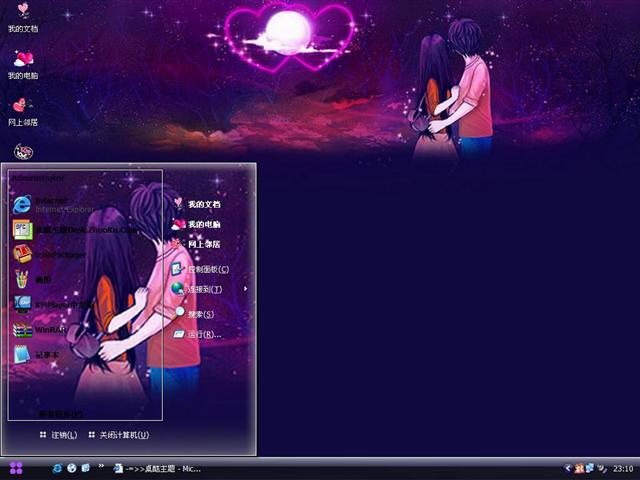Expand the Quick Launch » overflow chevron
This screenshot has width=640, height=480.
point(101,467)
